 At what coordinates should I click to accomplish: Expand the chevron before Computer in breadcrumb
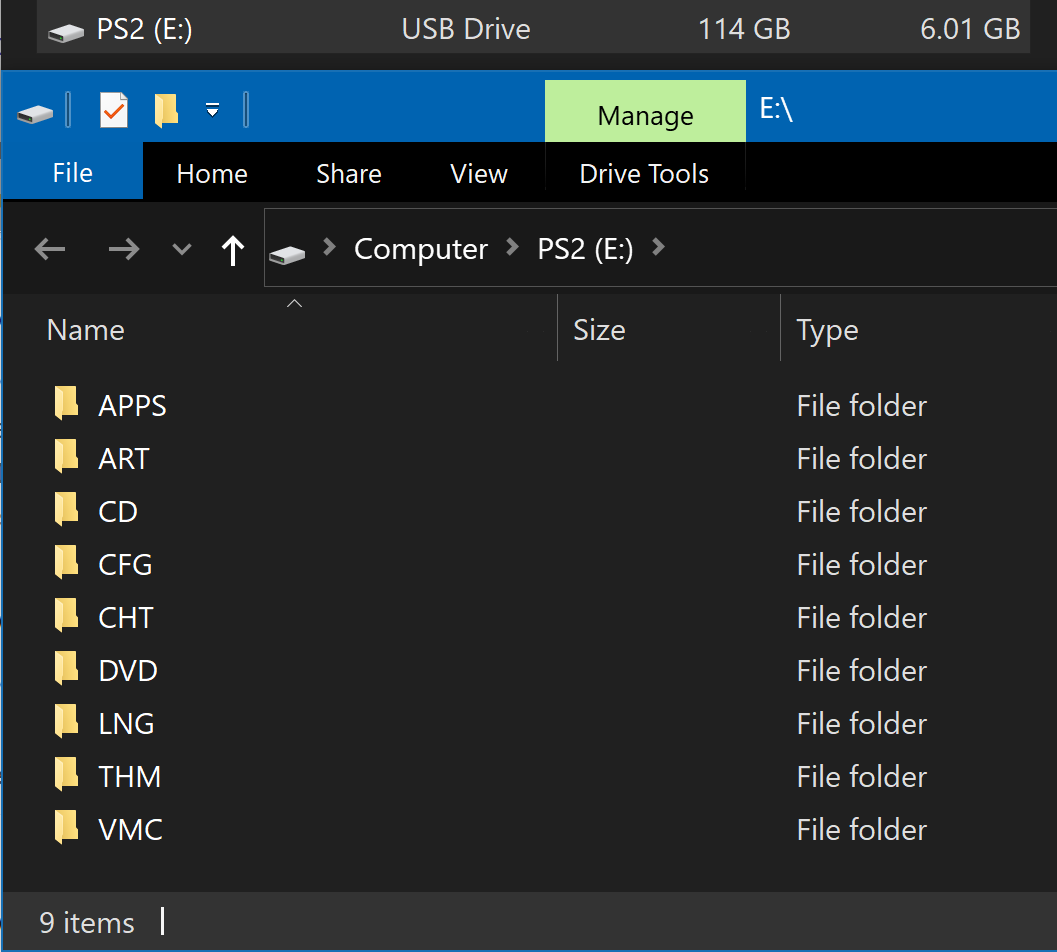point(330,247)
